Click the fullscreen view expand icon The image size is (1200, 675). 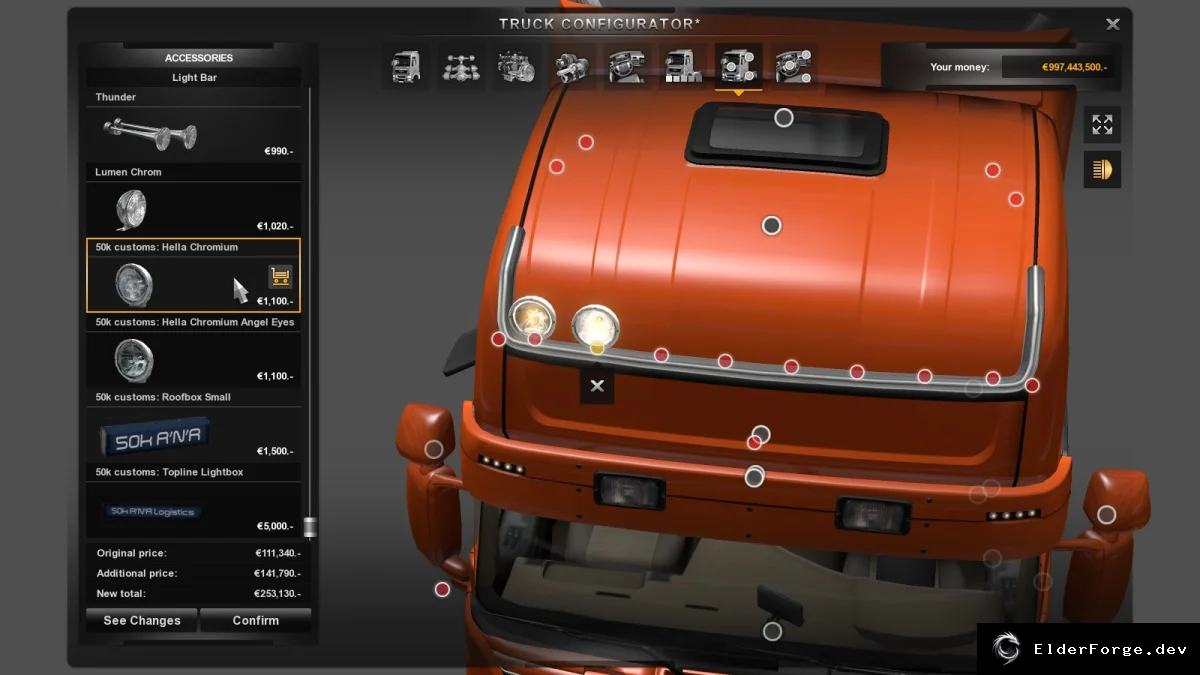coord(1102,125)
